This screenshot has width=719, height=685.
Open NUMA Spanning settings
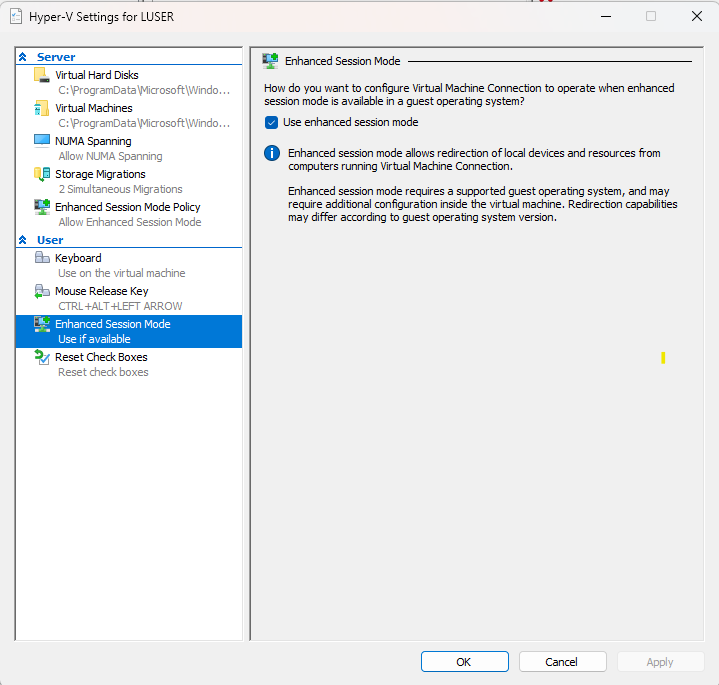[x=129, y=148]
